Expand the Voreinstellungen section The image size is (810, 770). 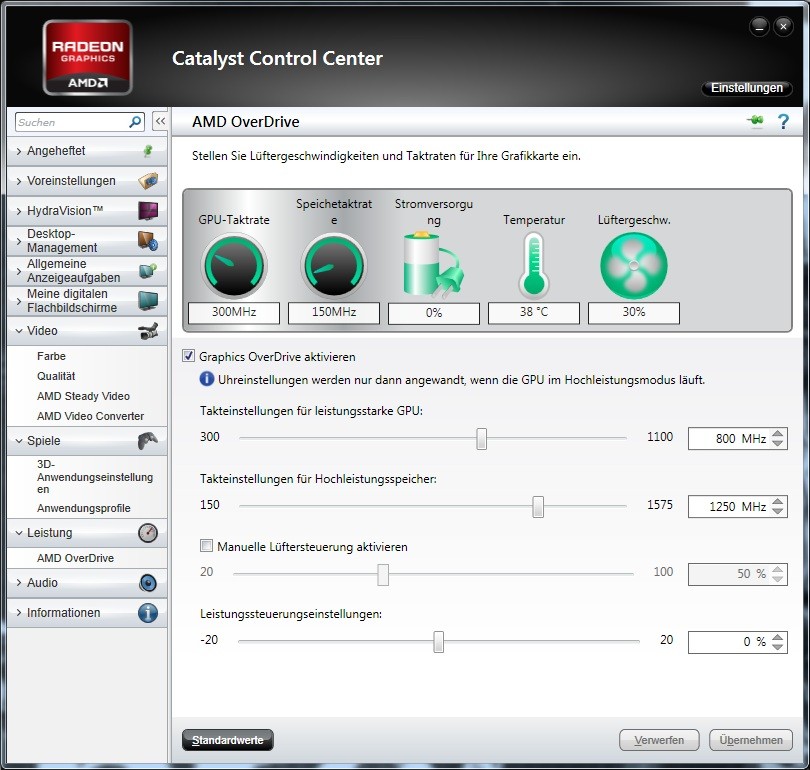click(x=19, y=181)
